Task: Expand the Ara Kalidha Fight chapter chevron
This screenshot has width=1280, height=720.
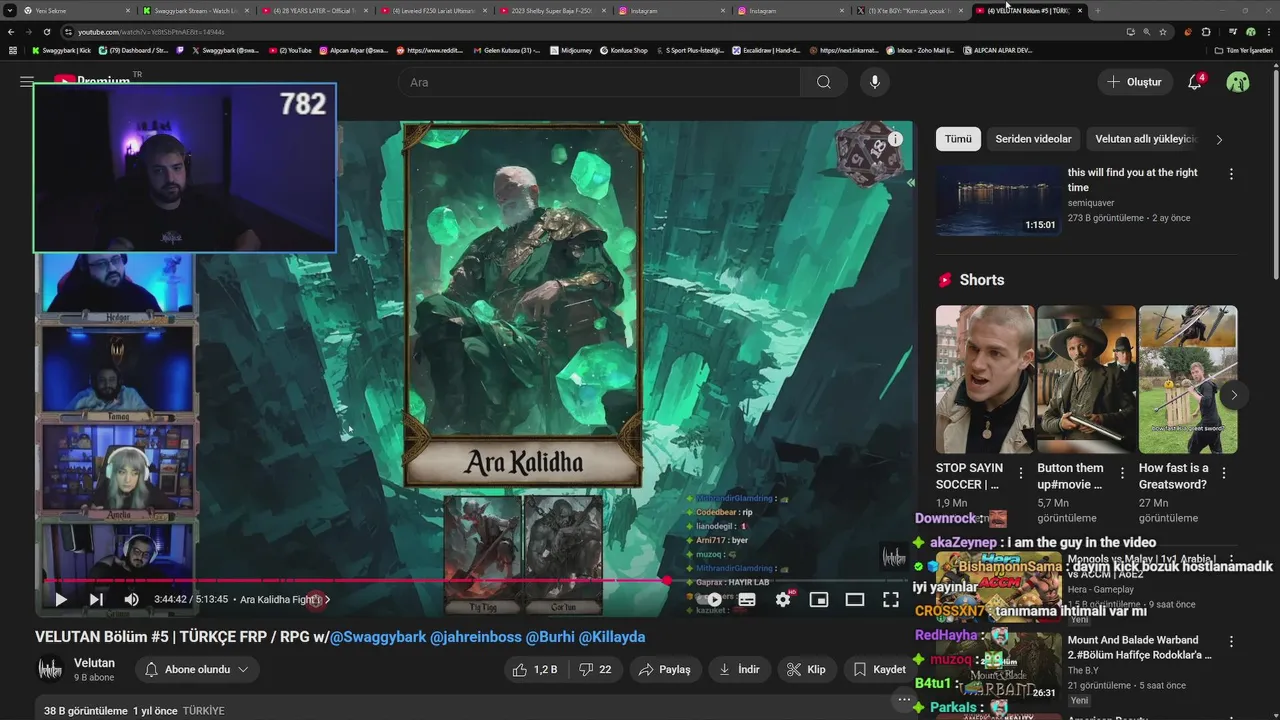Action: coord(327,599)
